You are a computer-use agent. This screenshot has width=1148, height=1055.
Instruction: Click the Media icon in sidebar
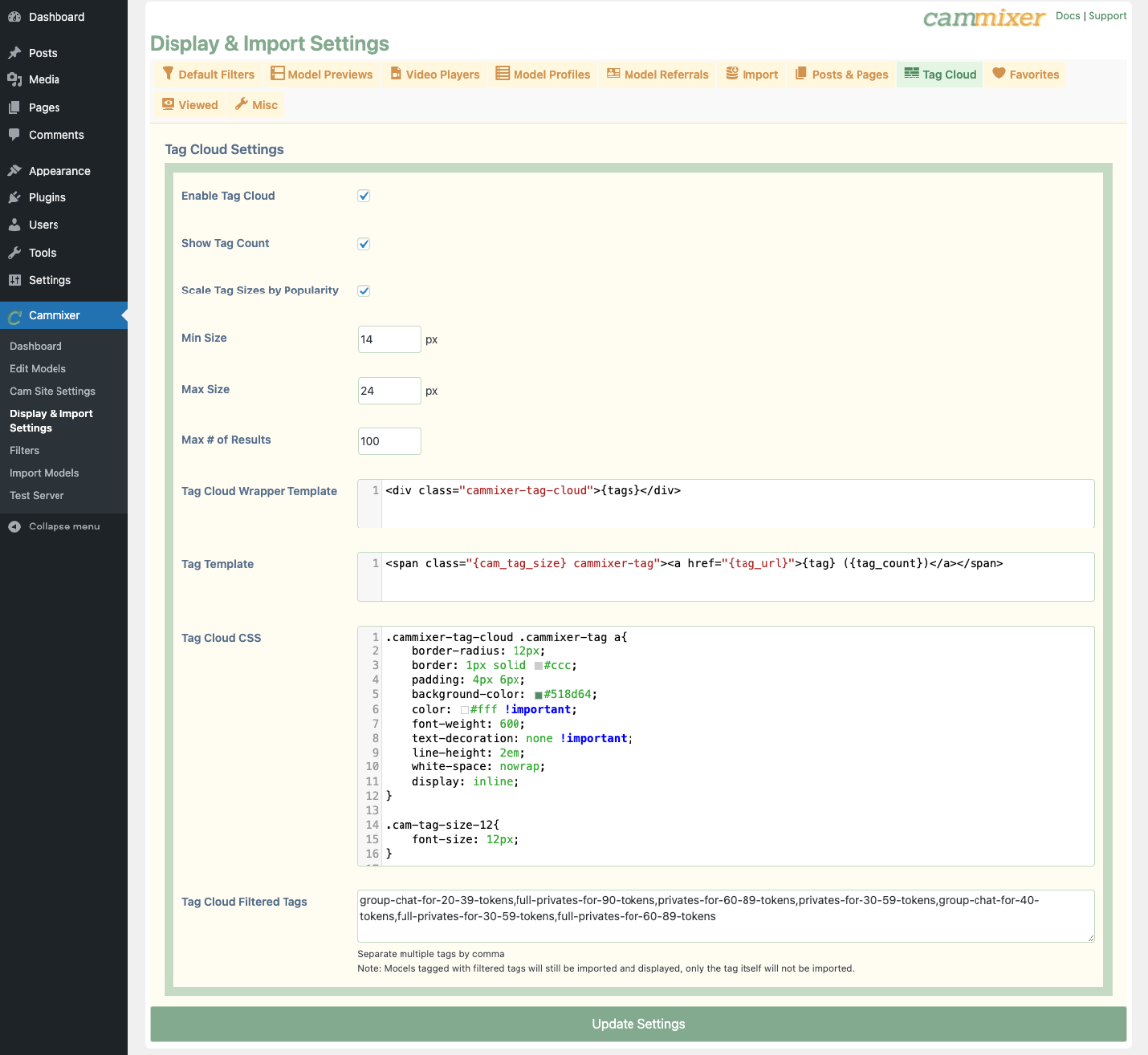(x=14, y=79)
